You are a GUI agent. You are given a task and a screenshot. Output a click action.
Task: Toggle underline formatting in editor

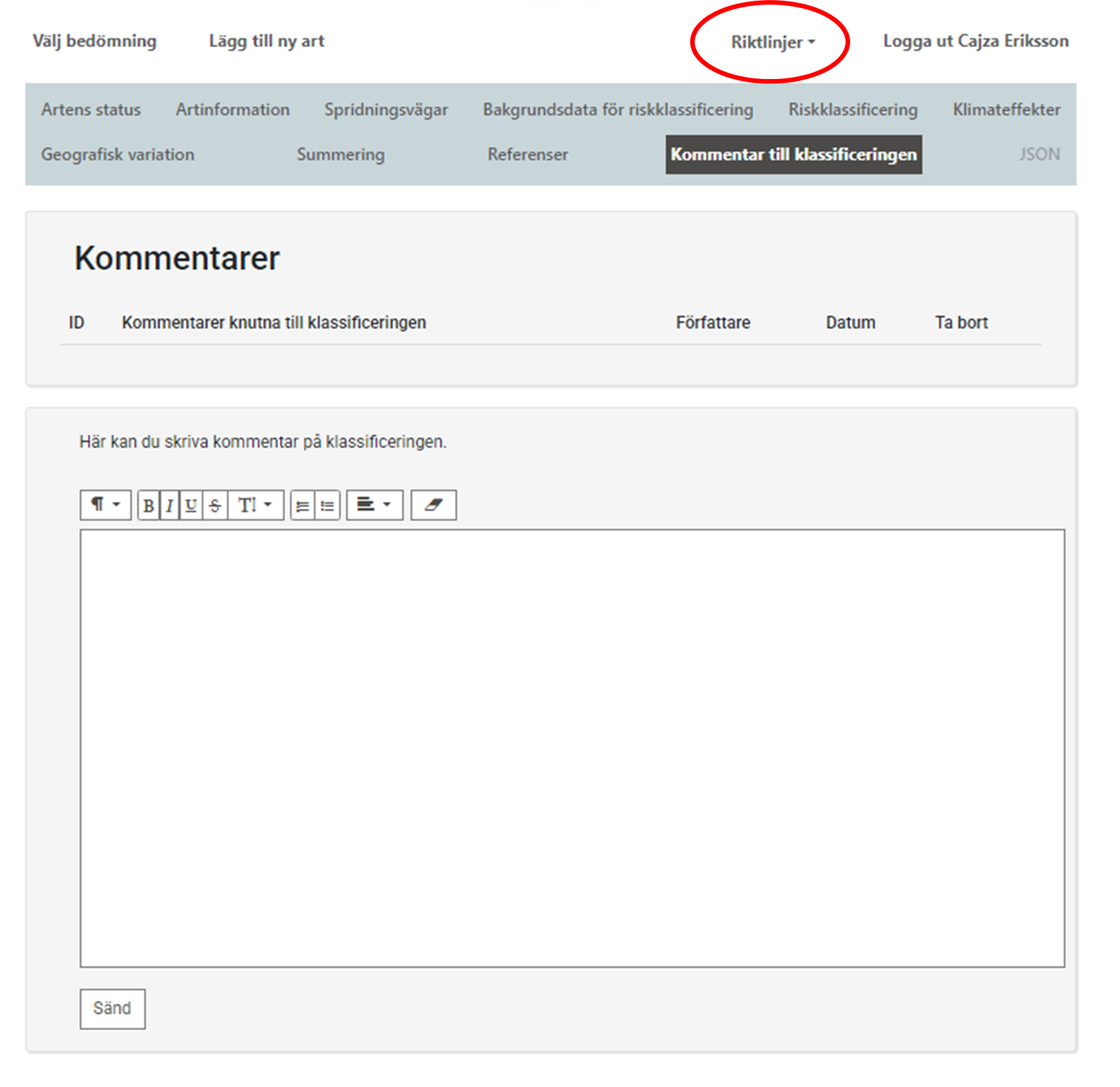point(191,505)
